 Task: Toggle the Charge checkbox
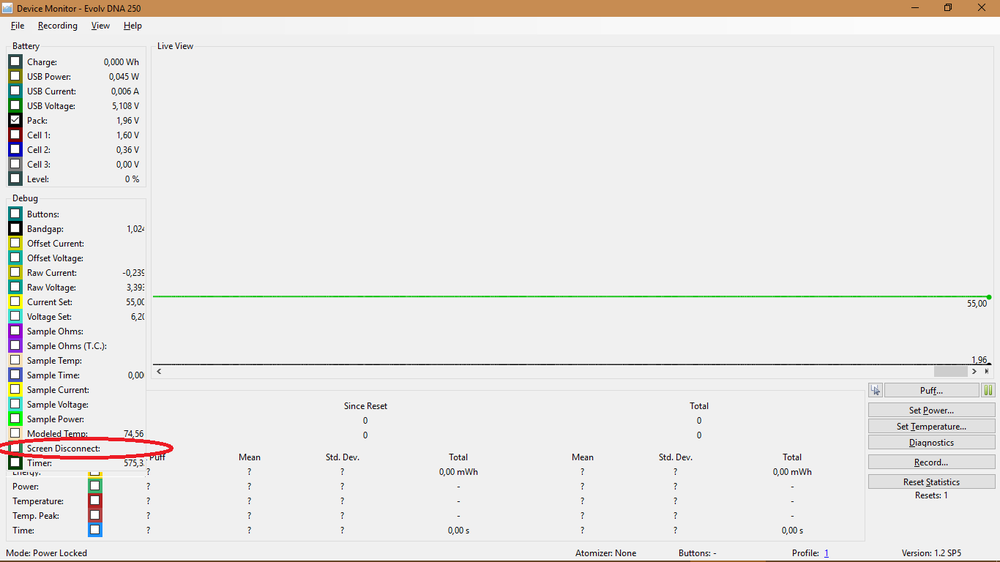click(x=15, y=62)
